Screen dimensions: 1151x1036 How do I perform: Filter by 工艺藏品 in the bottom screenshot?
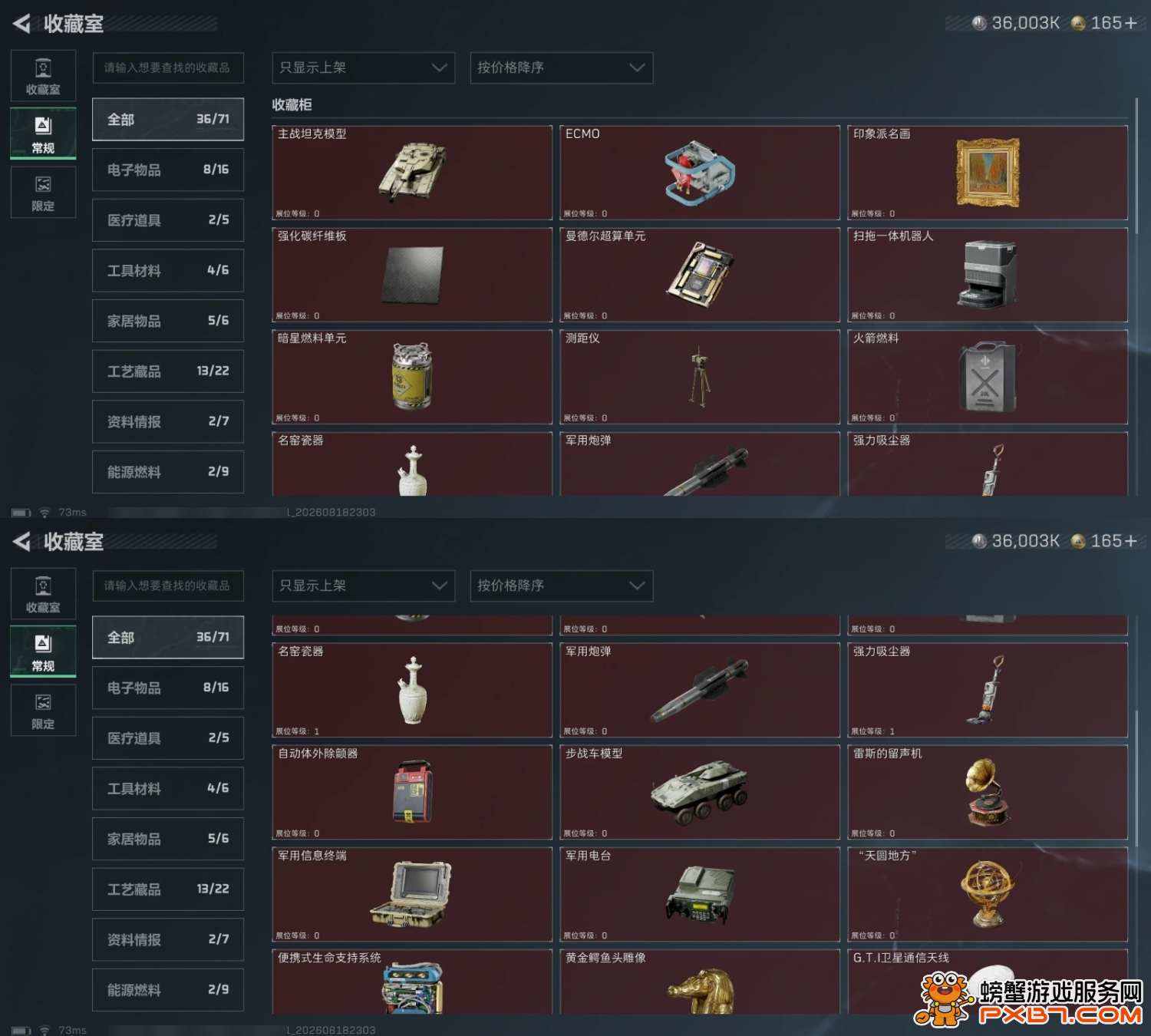[168, 889]
